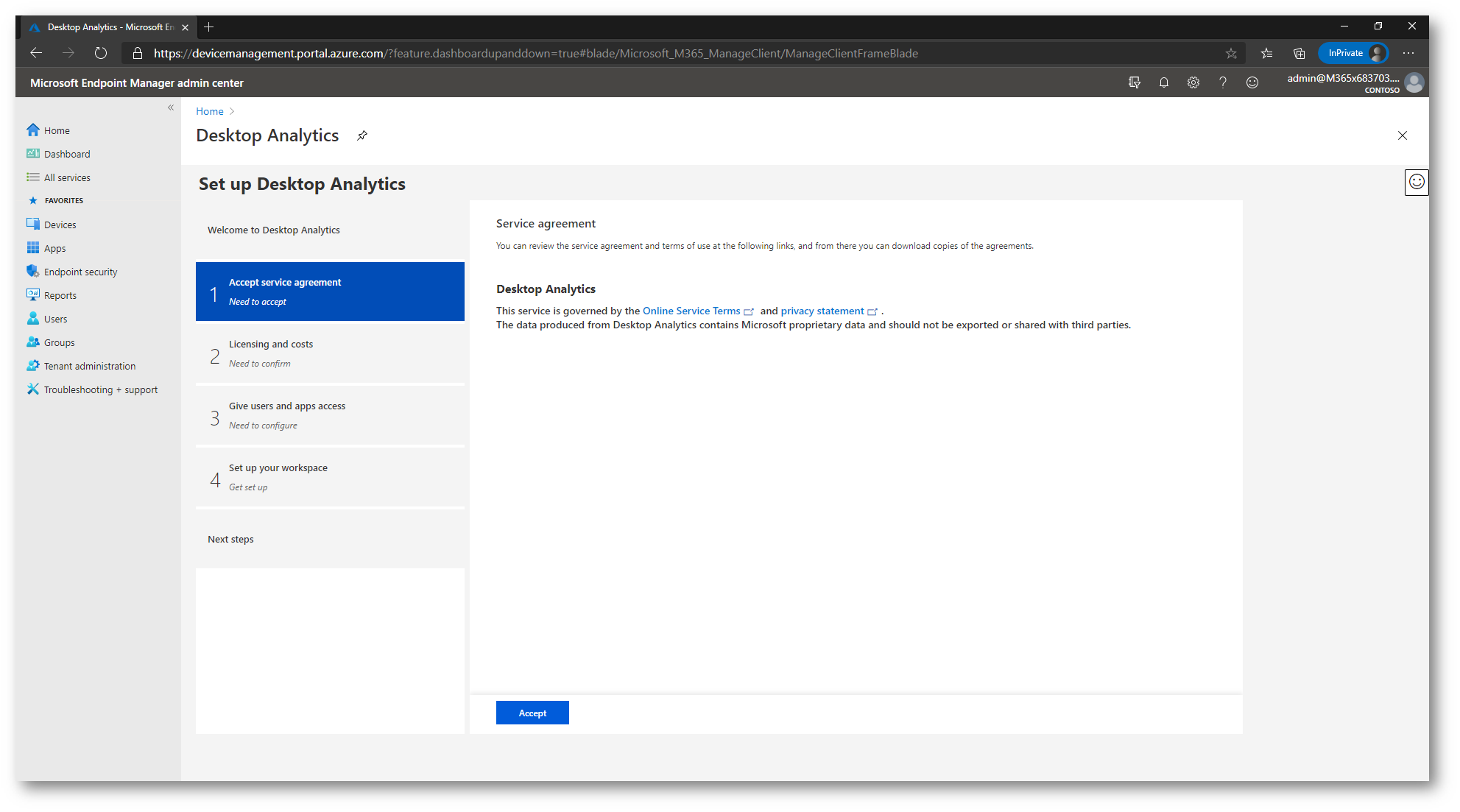The width and height of the screenshot is (1460, 812).
Task: Select Endpoint security in sidebar
Action: [x=80, y=272]
